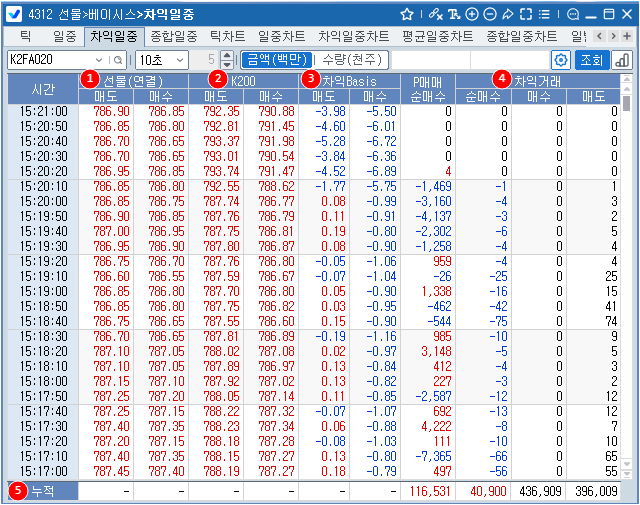Click the bar chart icon beside 조회
This screenshot has height=505, width=640.
[x=621, y=60]
